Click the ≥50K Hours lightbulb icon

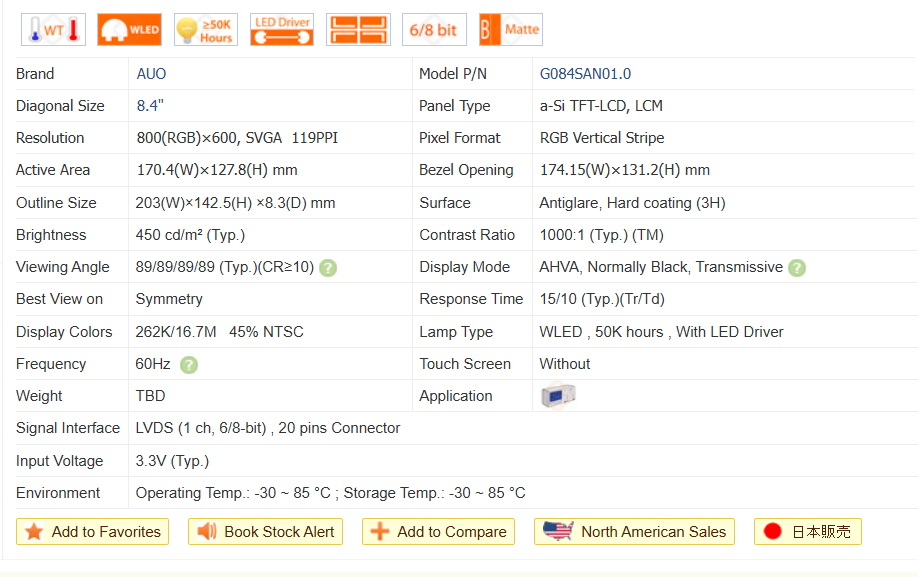click(x=205, y=30)
